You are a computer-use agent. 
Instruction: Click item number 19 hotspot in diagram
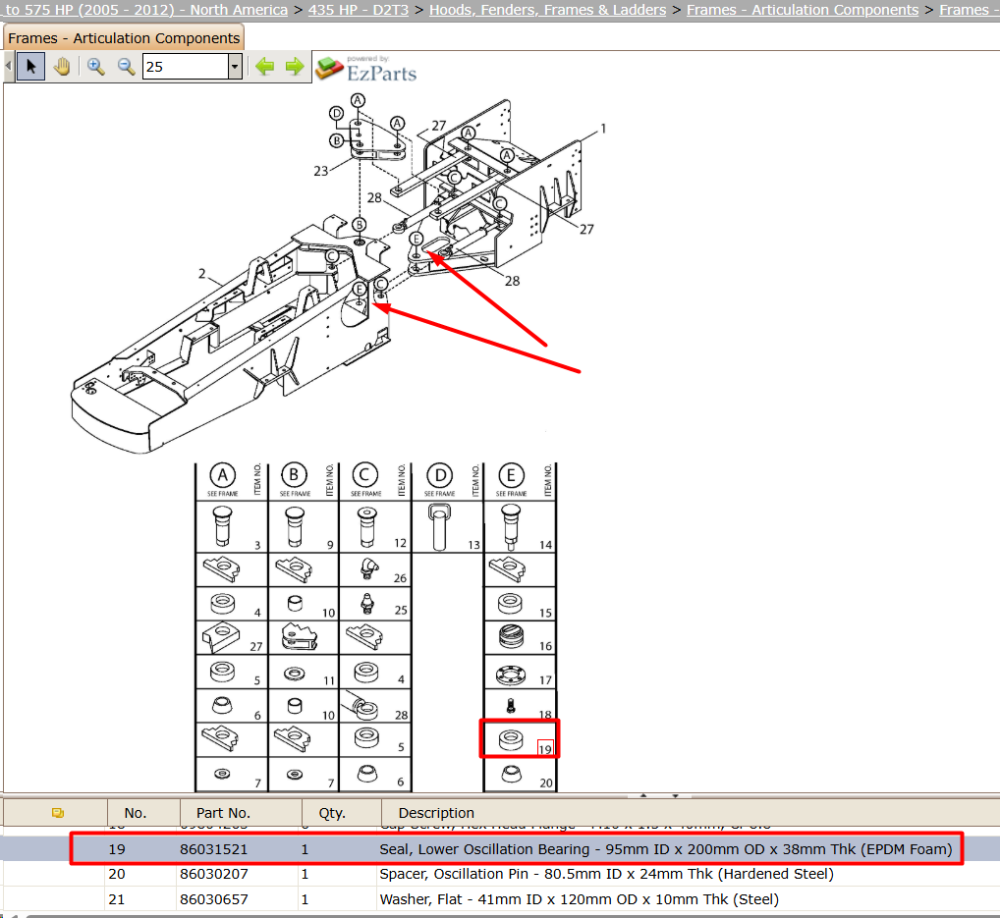click(x=545, y=748)
